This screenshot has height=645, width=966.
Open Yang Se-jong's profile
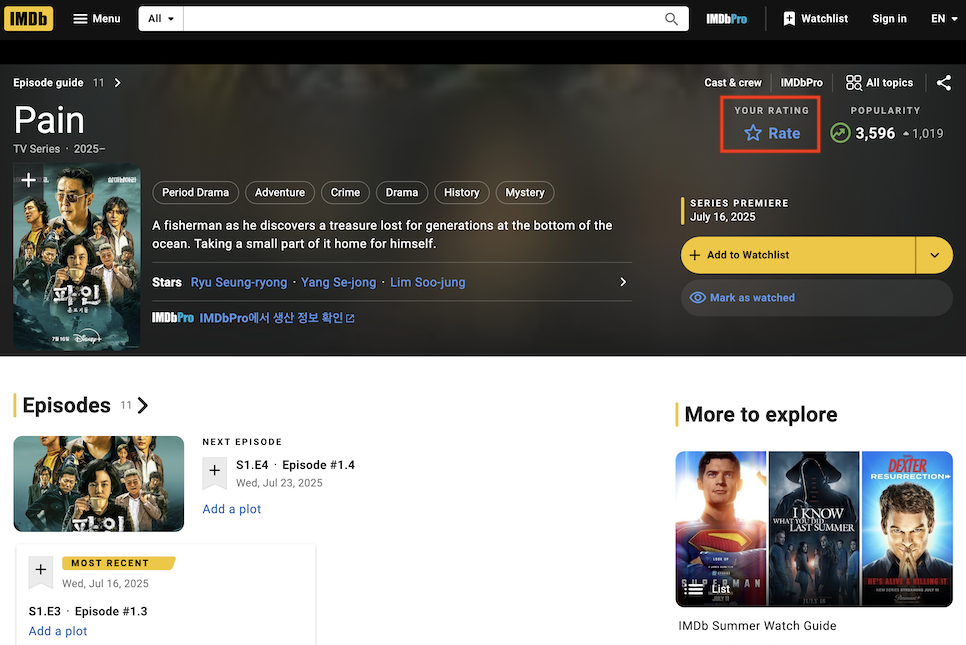(338, 282)
